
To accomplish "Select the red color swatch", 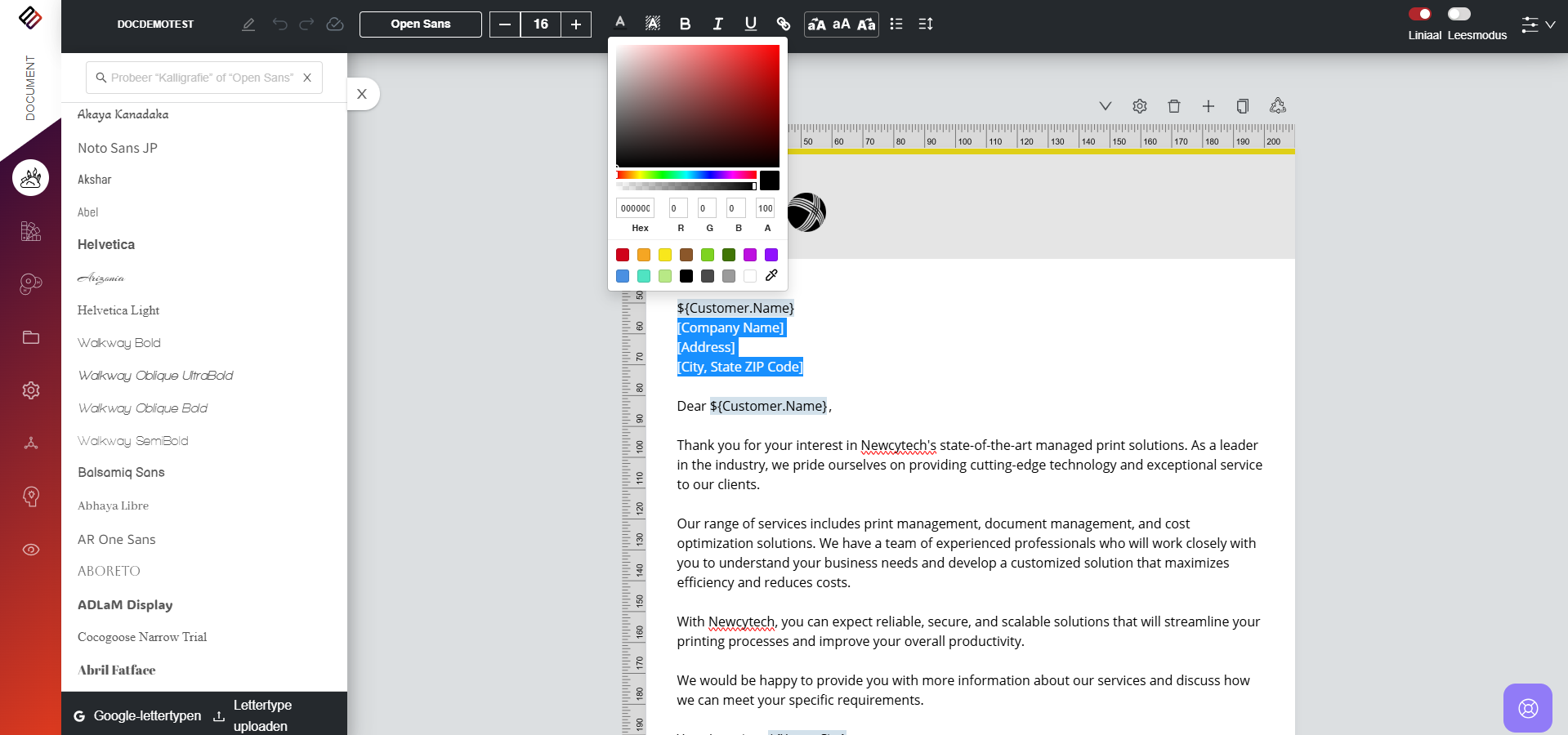I will tap(623, 255).
